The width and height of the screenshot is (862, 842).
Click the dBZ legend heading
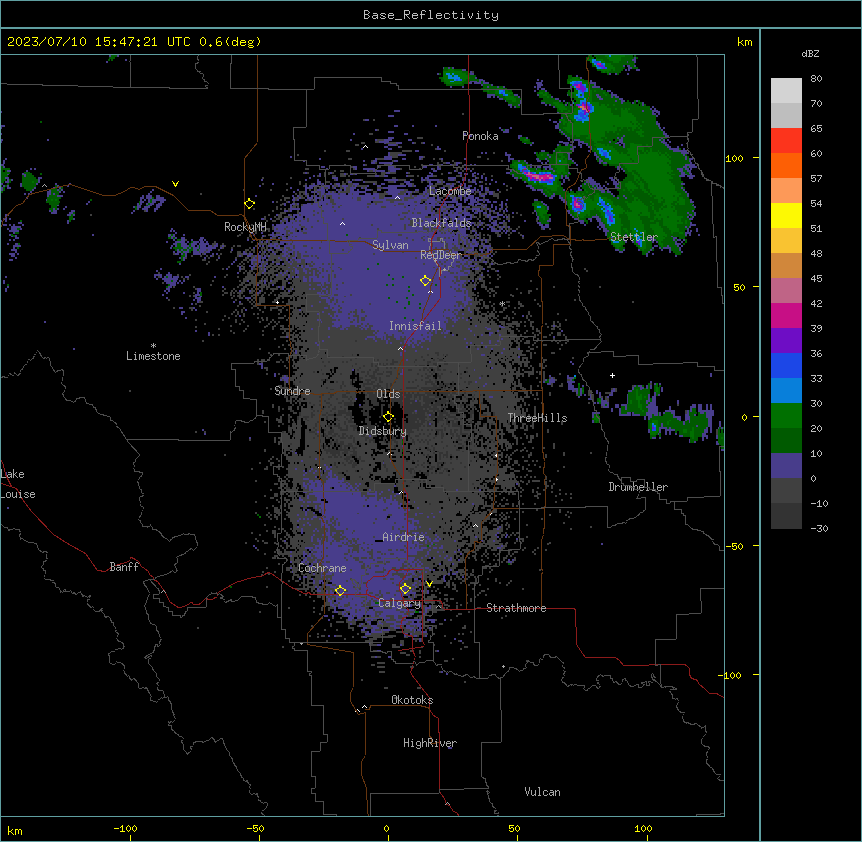(x=810, y=54)
